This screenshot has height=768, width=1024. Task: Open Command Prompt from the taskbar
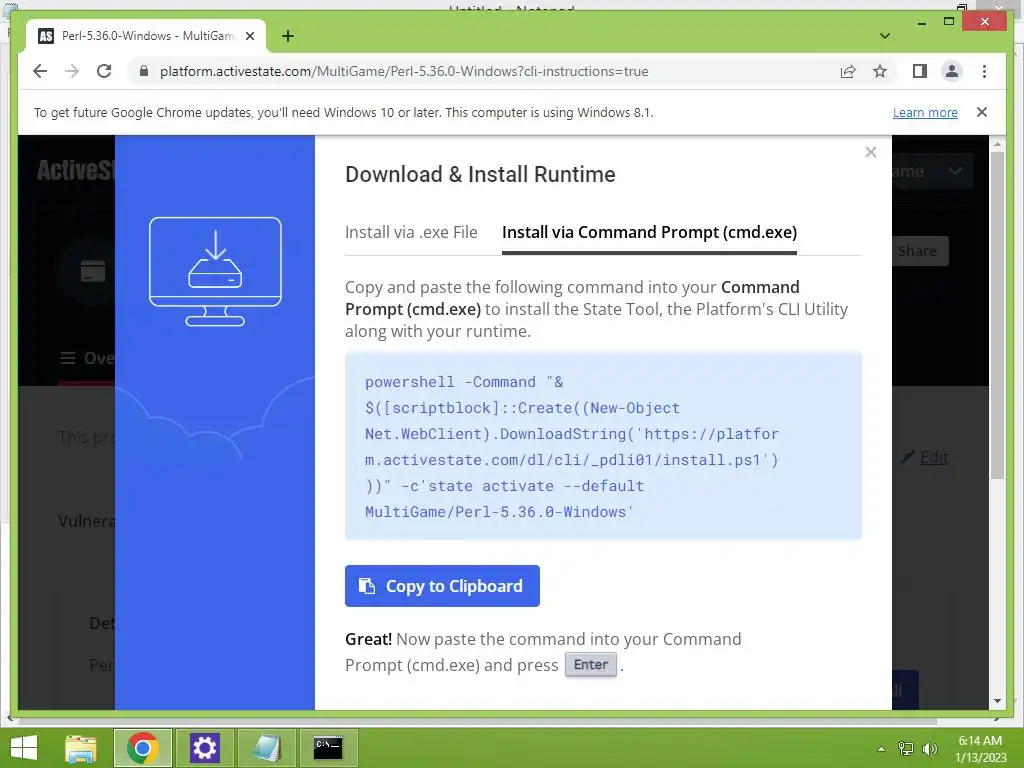[x=328, y=748]
